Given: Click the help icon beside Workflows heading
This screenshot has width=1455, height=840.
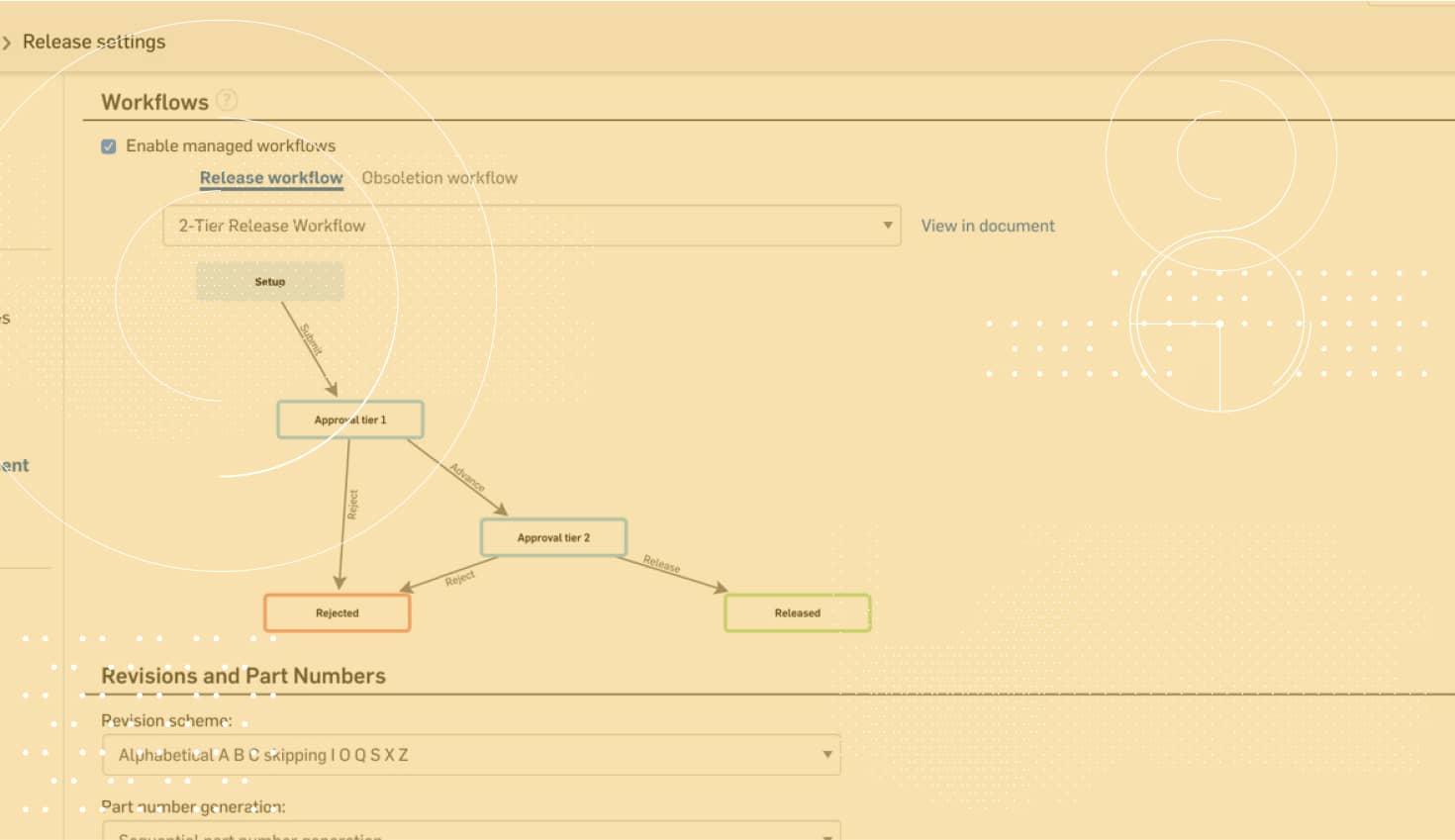Looking at the screenshot, I should pos(227,100).
